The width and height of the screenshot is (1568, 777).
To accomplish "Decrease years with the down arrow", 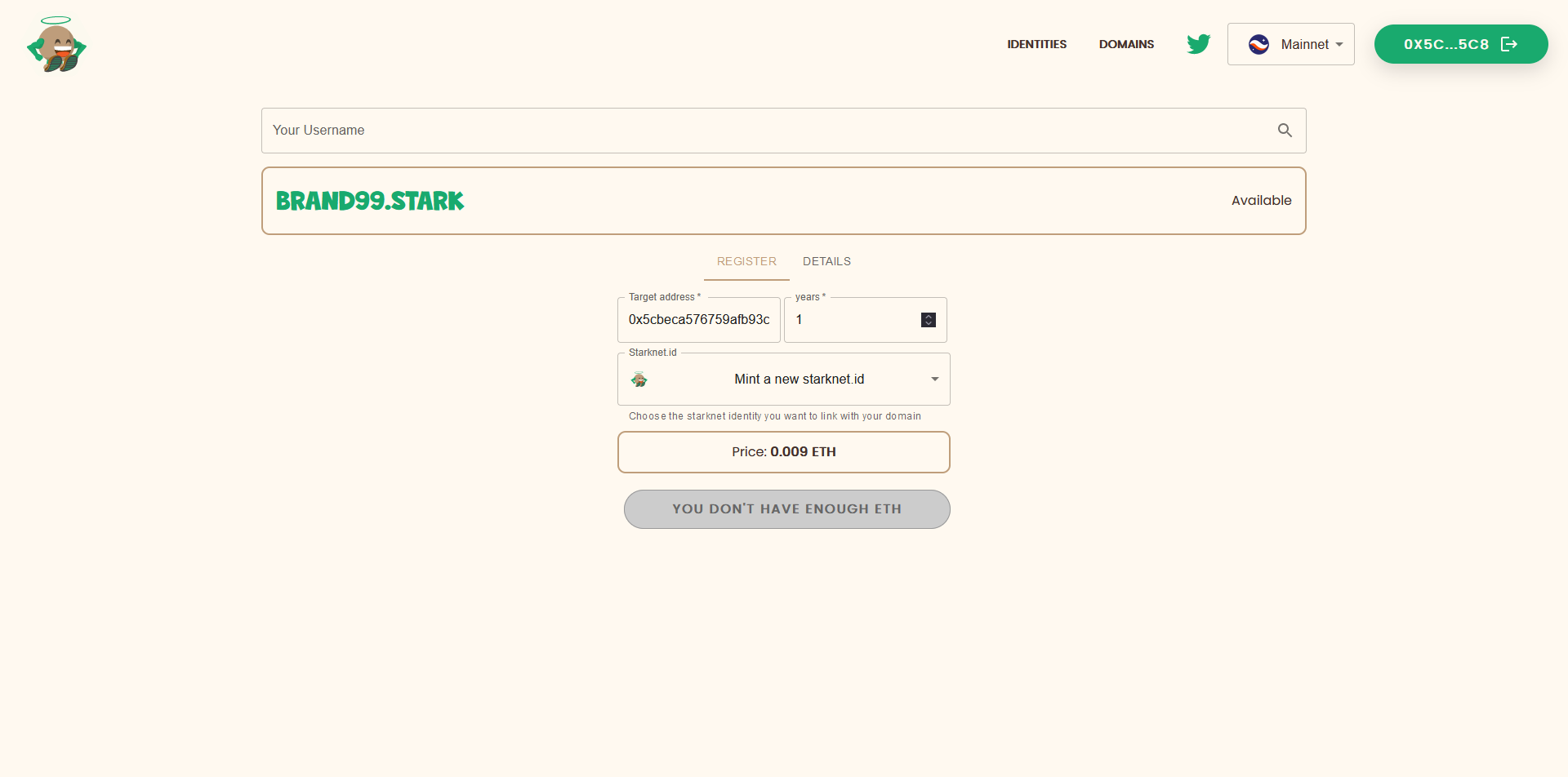I will [929, 324].
